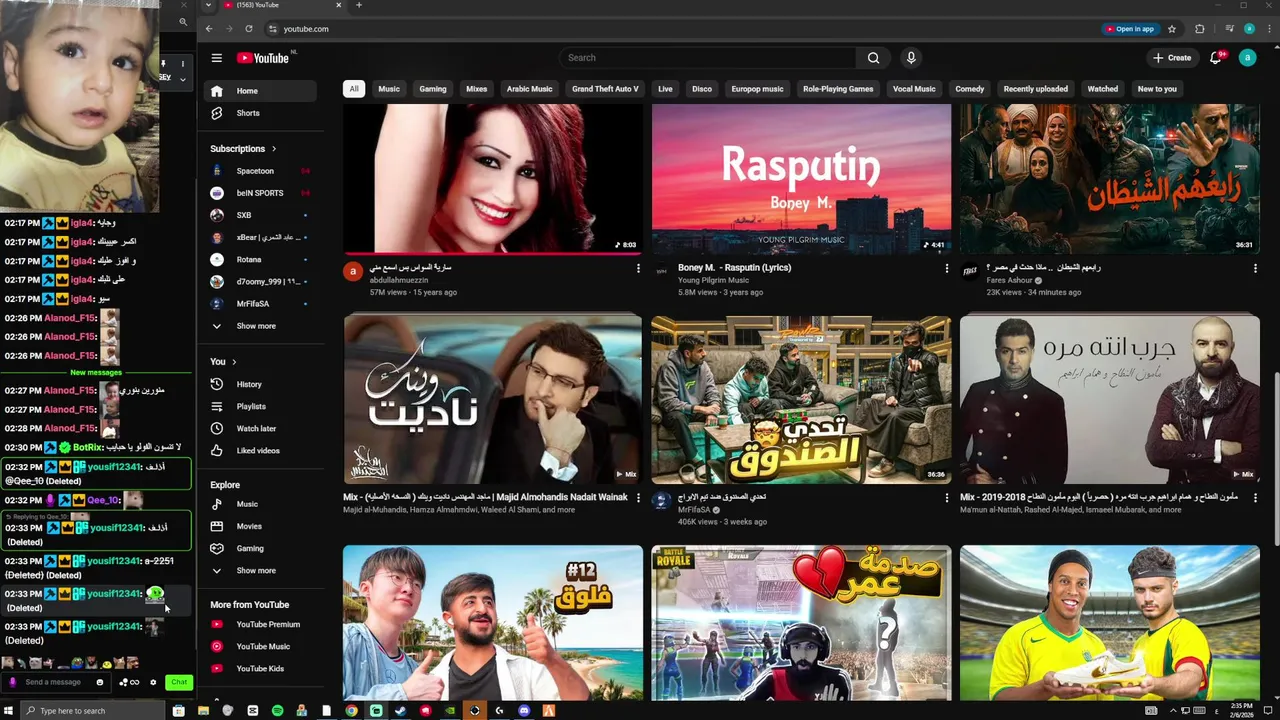Select the Grand Theft Auto V chip
1280x720 pixels.
pyautogui.click(x=605, y=89)
